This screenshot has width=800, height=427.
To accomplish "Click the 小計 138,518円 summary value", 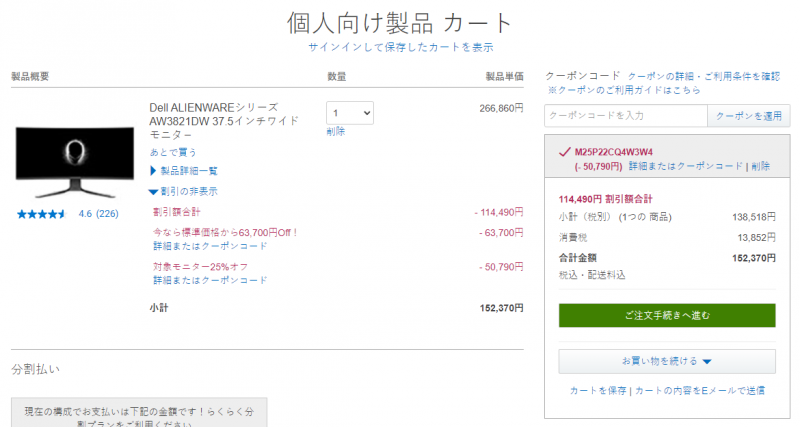I will pos(754,217).
